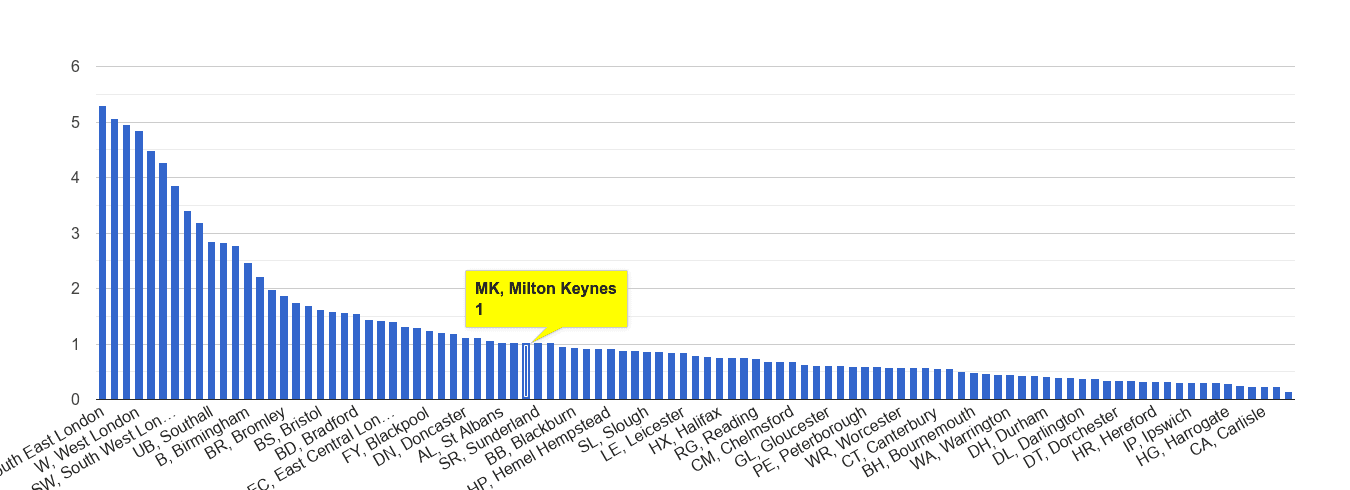The width and height of the screenshot is (1350, 490).
Task: Select the LE, Leicester bar
Action: pyautogui.click(x=683, y=377)
